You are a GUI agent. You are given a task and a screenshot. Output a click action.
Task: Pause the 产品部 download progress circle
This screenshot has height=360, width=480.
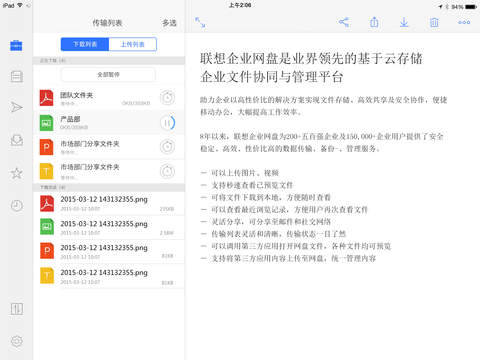click(167, 123)
